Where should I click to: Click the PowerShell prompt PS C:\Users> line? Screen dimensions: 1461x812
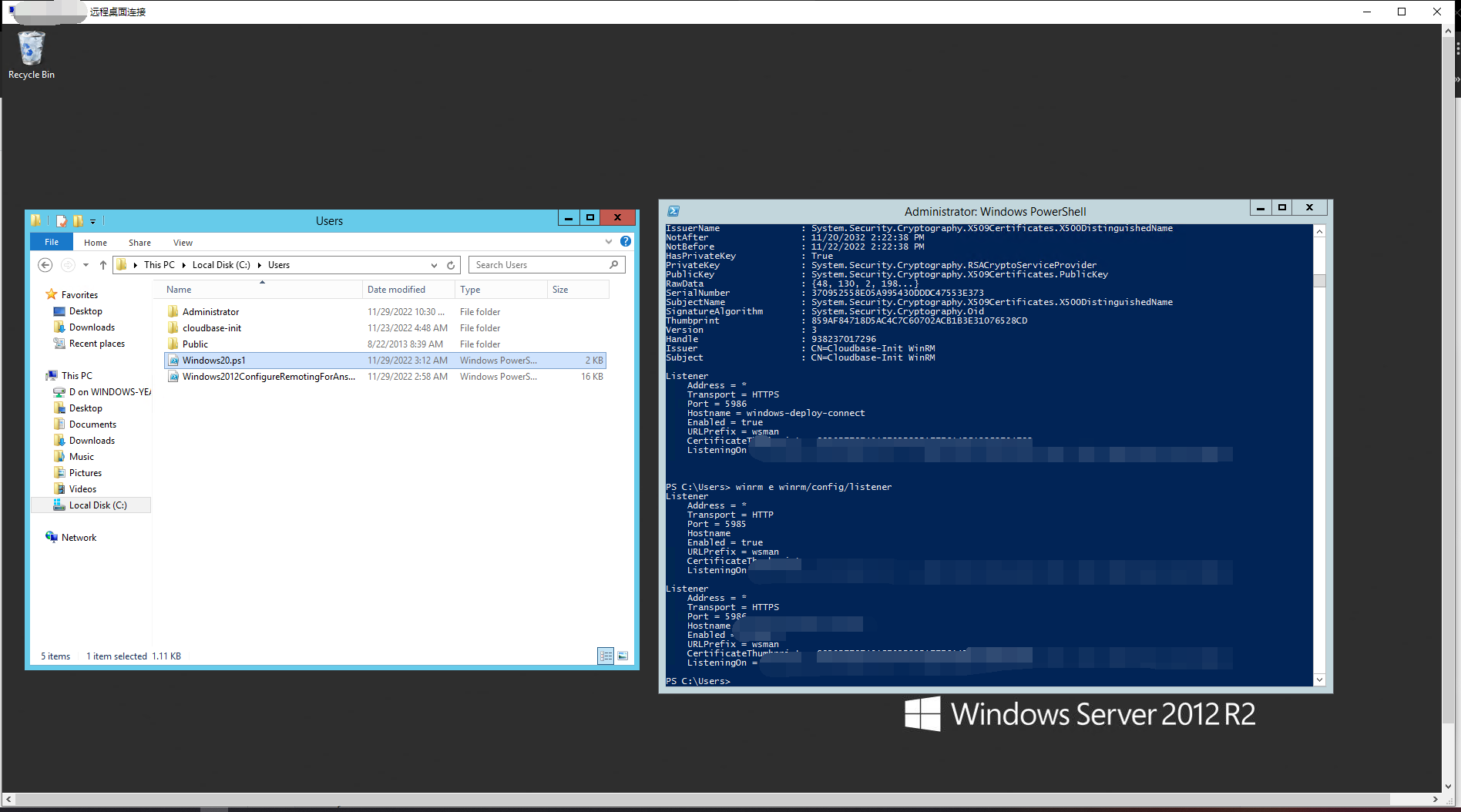[x=698, y=681]
